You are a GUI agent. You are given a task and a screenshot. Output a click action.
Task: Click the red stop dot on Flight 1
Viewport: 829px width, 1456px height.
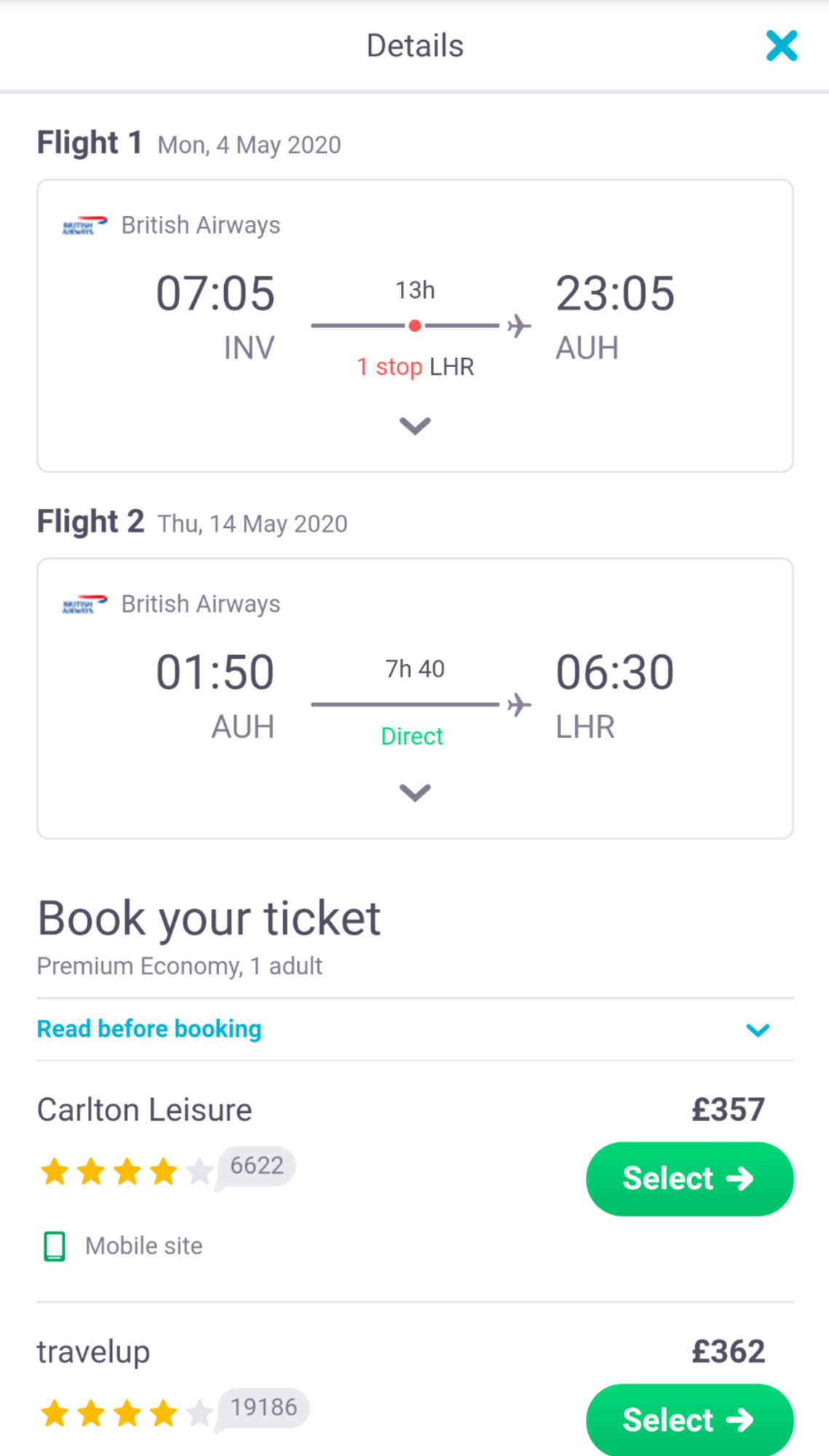(x=414, y=326)
